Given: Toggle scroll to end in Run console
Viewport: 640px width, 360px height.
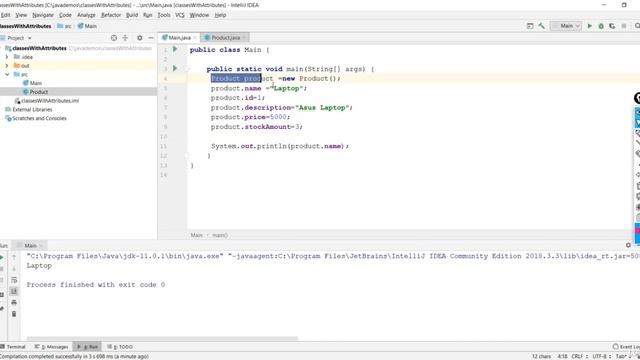Looking at the screenshot, I should click(14, 291).
